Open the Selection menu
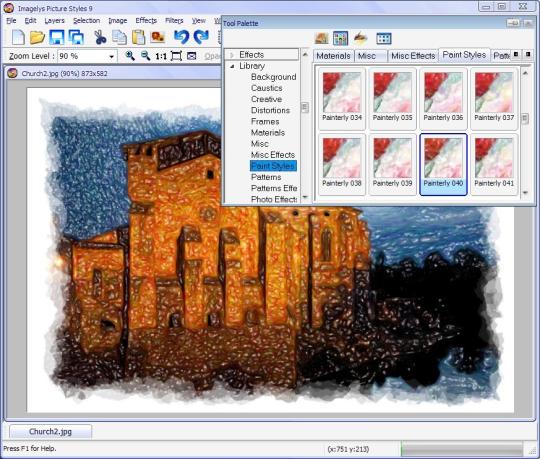Screen dimensions: 540x459 (86, 21)
